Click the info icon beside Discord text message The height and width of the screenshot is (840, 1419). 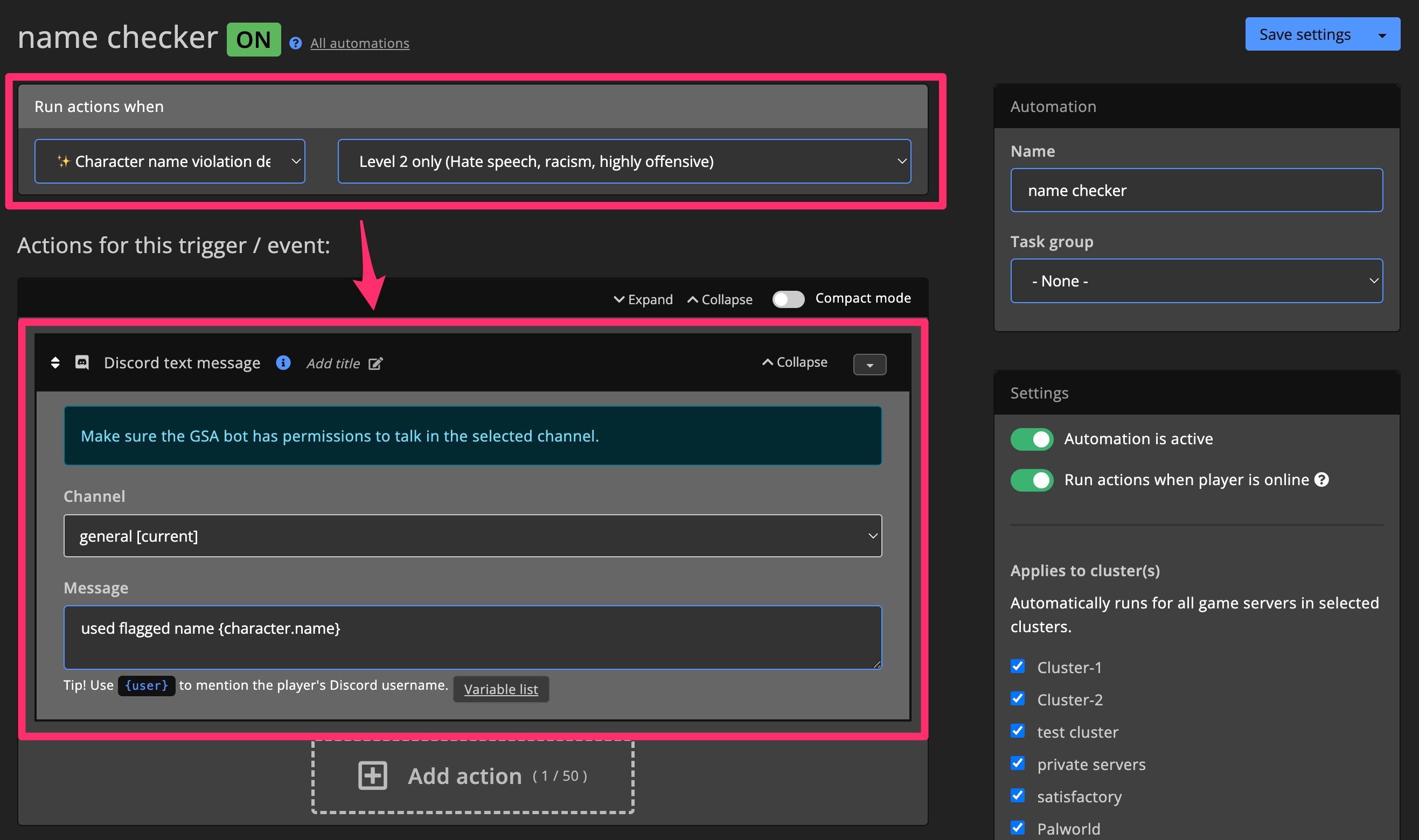click(283, 362)
